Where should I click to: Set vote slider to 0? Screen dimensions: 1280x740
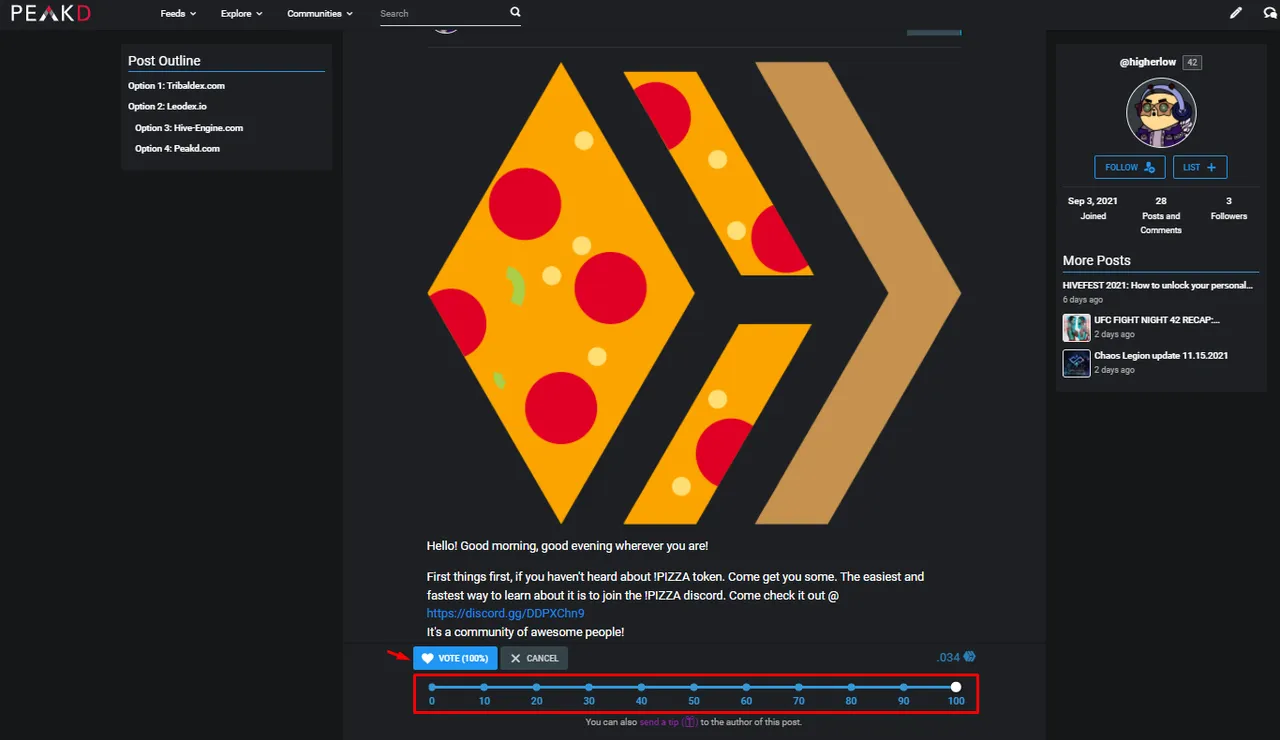(x=432, y=687)
